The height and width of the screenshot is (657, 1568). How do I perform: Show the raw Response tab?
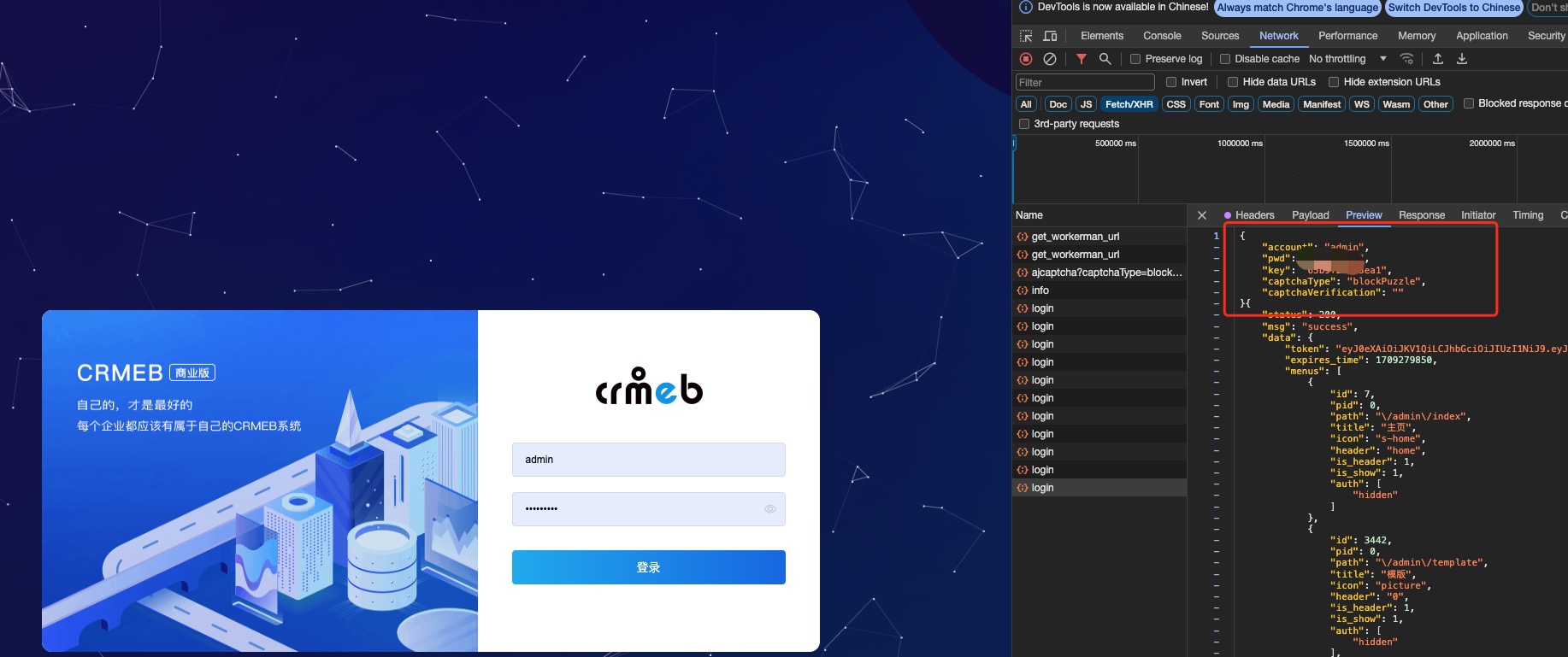click(1422, 215)
